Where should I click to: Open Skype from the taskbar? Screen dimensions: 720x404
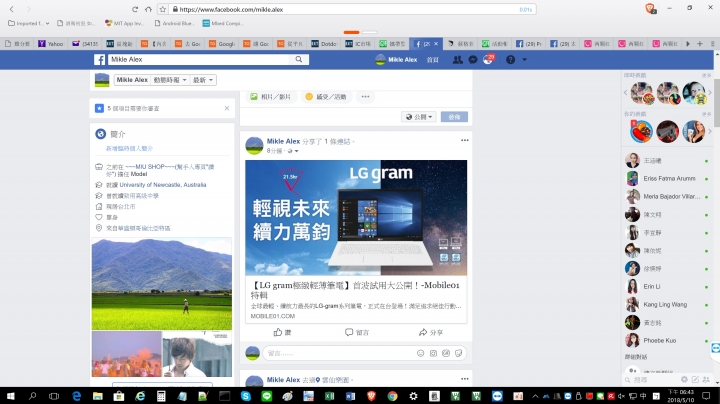point(246,396)
